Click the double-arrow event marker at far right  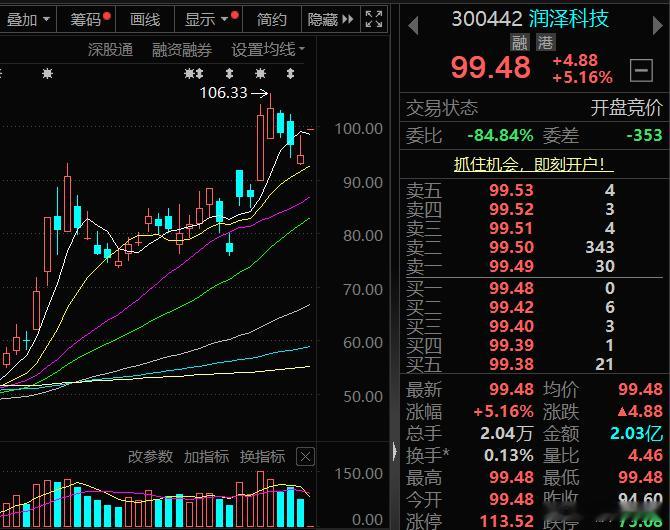tap(291, 74)
